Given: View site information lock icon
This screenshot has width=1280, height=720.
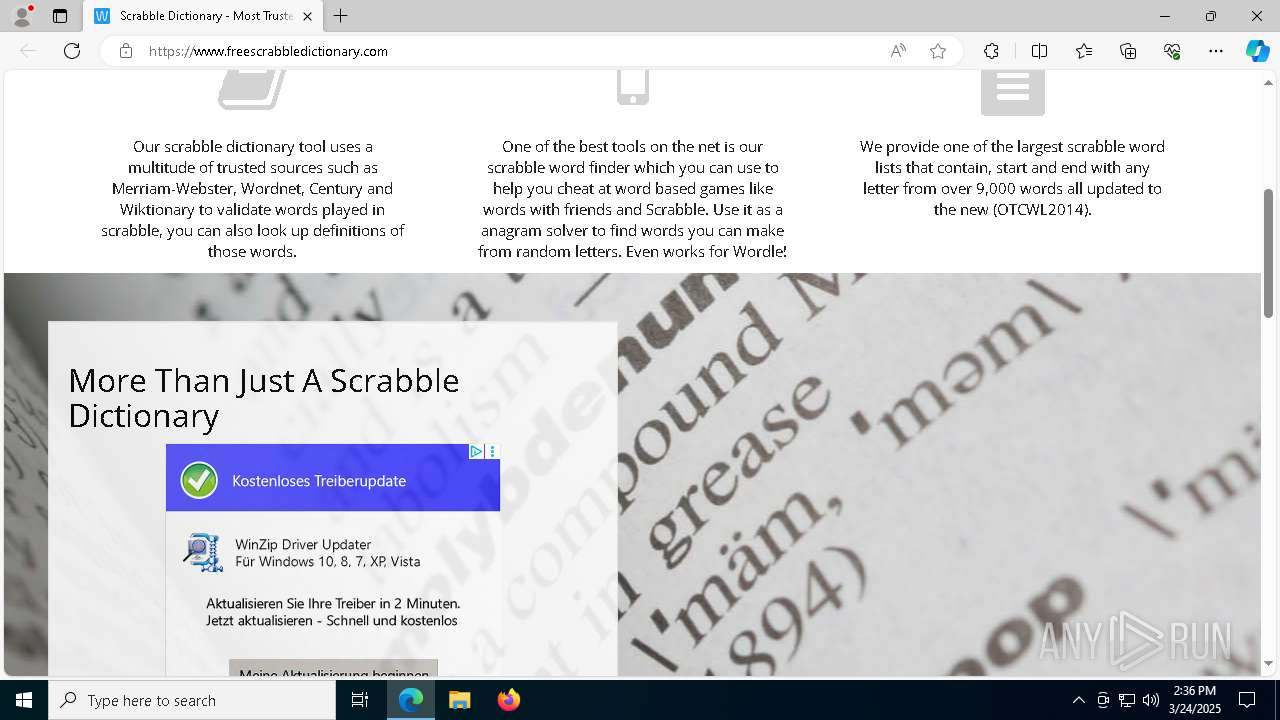Looking at the screenshot, I should tap(126, 51).
